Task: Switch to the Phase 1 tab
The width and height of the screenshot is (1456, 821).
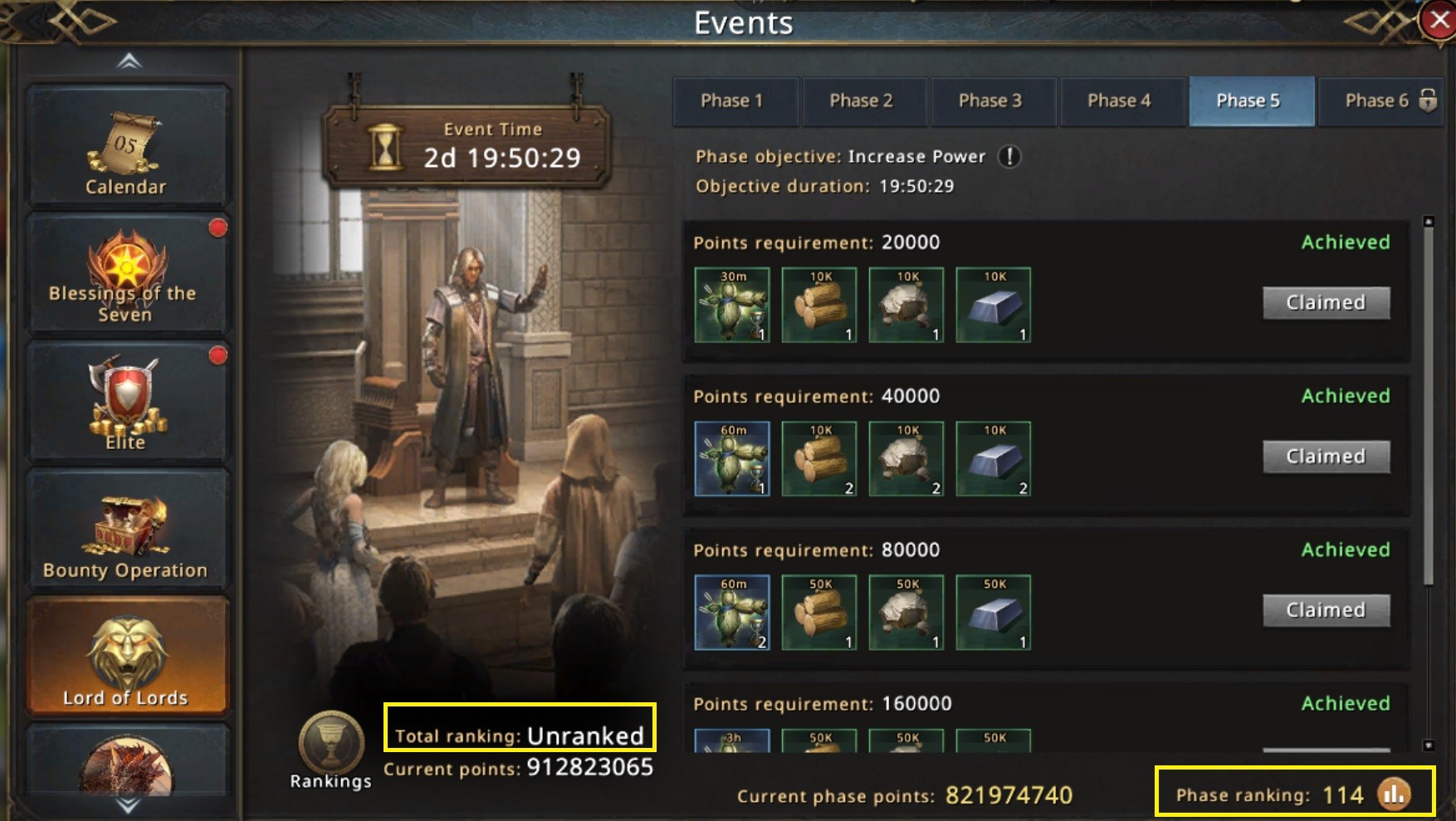Action: [732, 101]
